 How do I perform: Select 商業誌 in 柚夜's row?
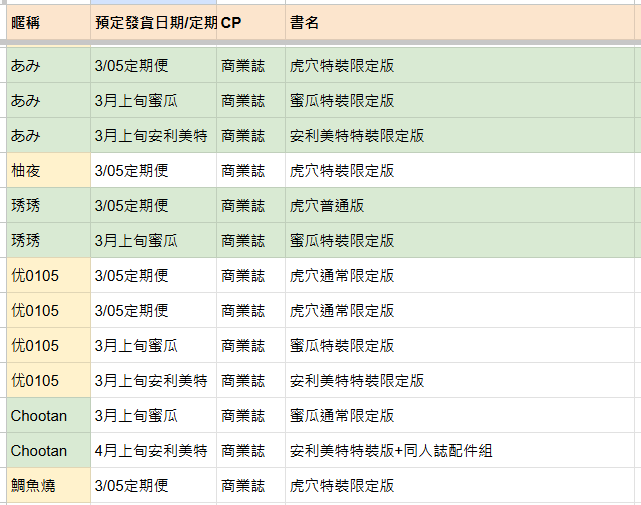click(x=251, y=171)
